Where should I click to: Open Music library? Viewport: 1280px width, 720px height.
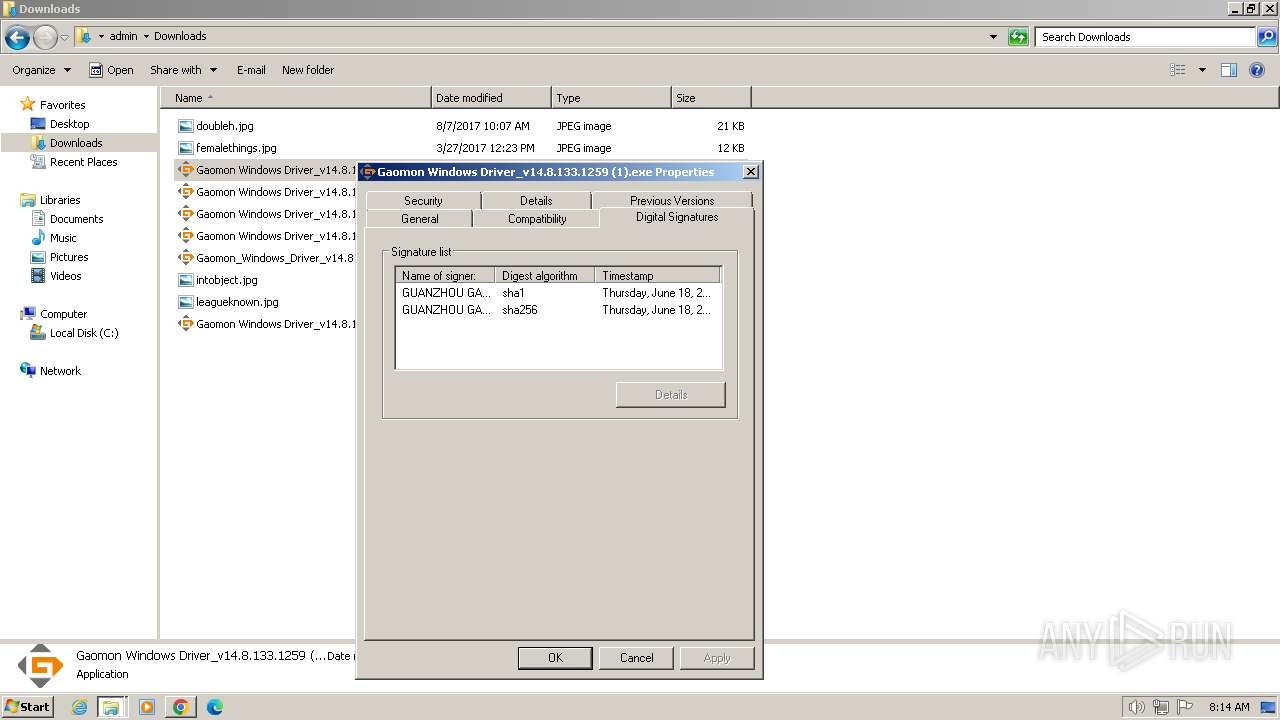click(63, 238)
